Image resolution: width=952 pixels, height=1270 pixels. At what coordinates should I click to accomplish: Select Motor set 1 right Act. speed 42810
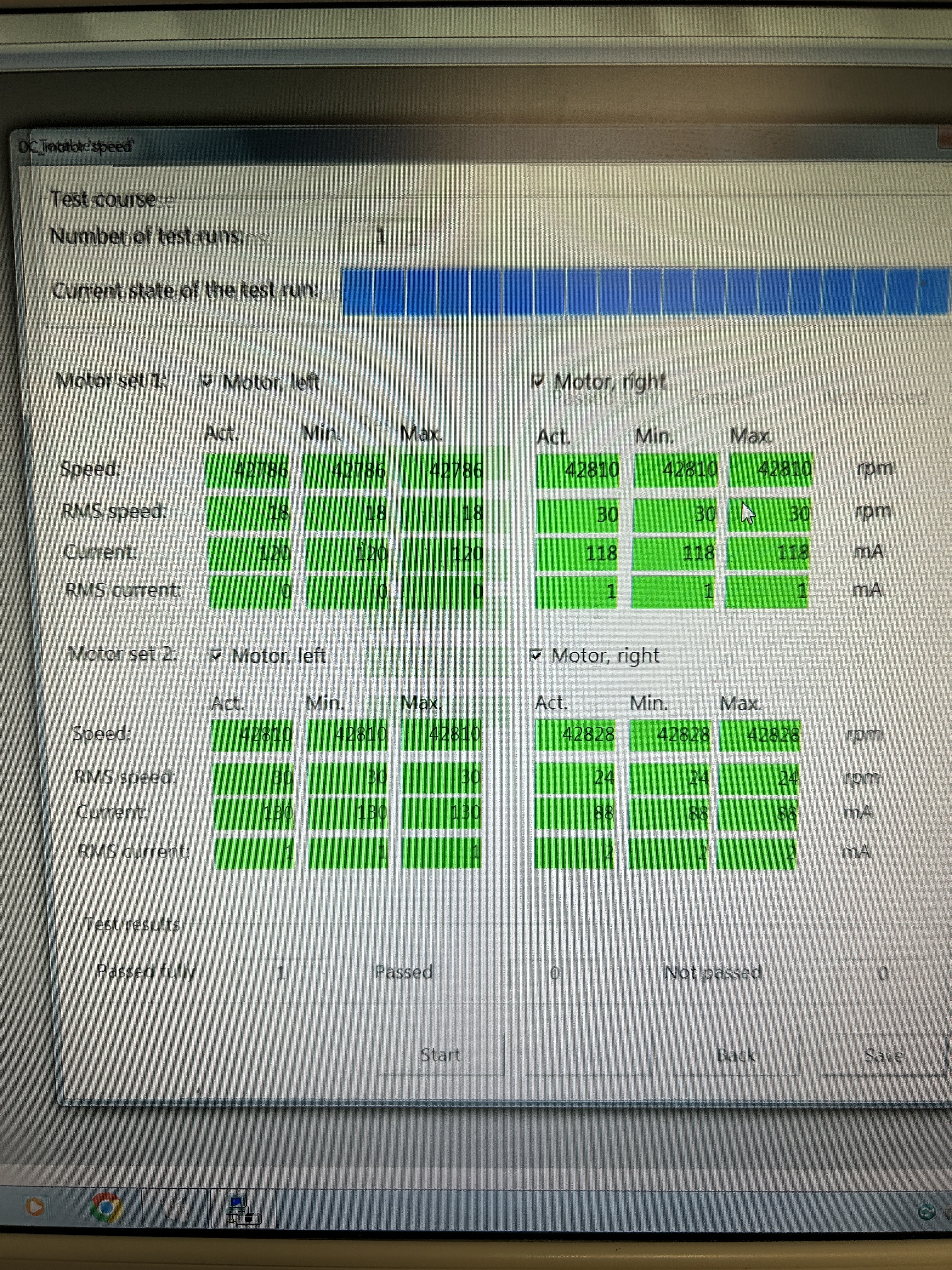[578, 470]
